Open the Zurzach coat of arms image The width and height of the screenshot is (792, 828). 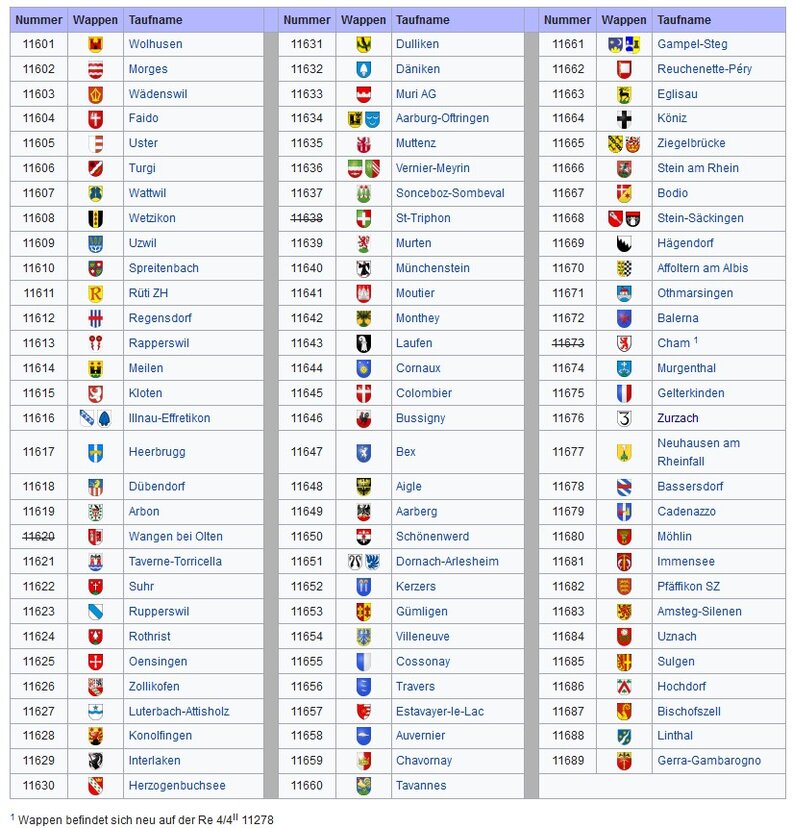[624, 418]
